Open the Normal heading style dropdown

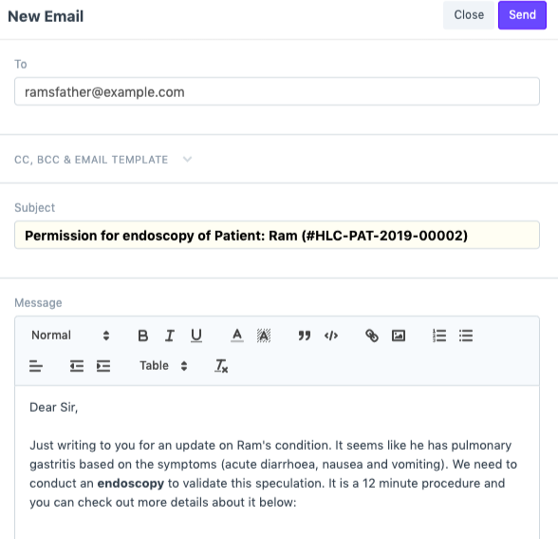click(70, 335)
